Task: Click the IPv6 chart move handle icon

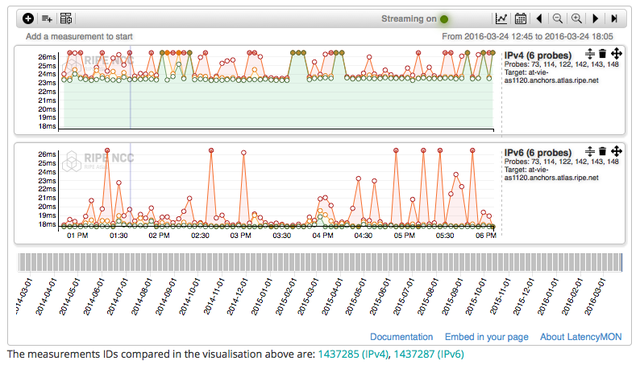Action: [x=616, y=151]
